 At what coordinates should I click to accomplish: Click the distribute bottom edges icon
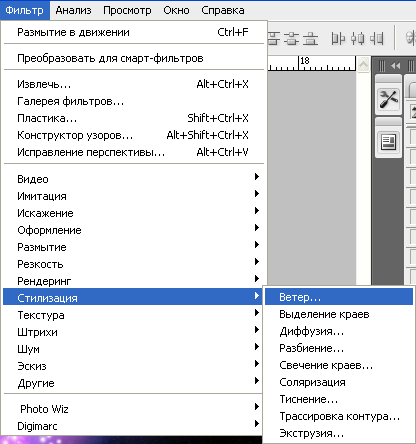311,38
